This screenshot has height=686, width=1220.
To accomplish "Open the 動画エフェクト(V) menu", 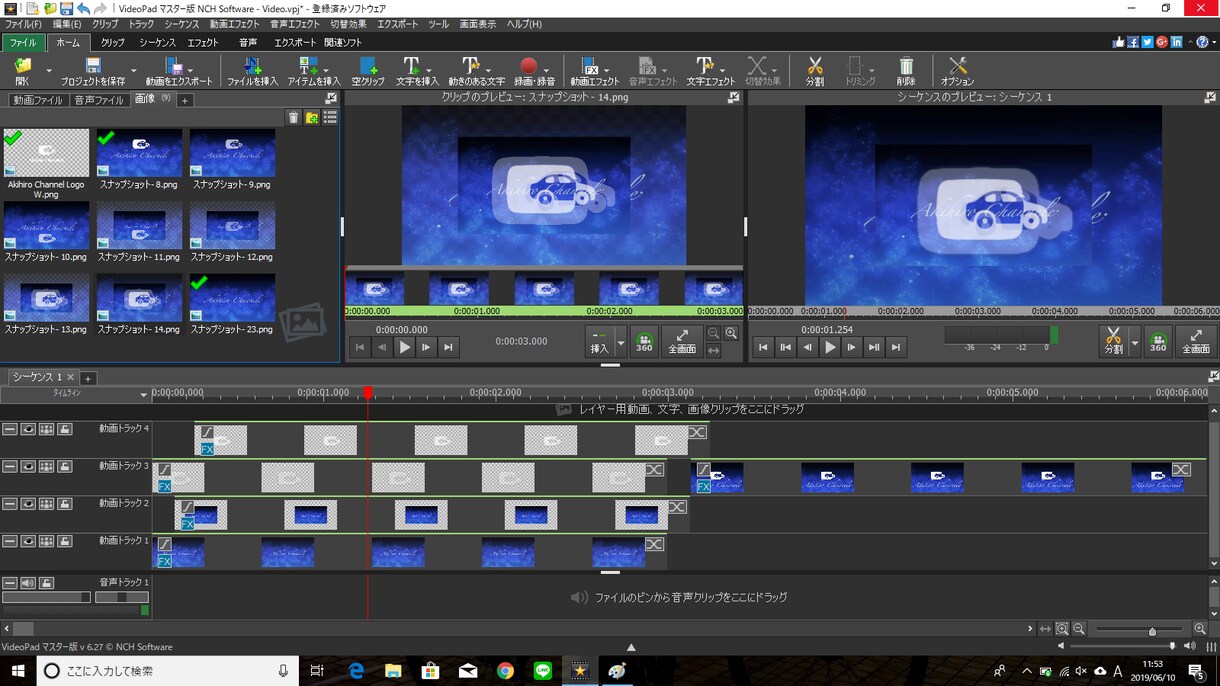I will 235,24.
